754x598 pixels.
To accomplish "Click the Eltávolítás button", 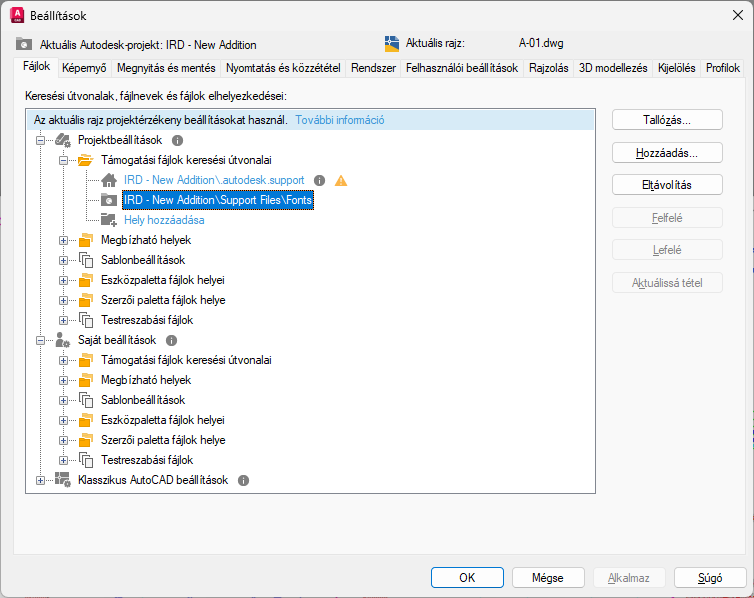I will (667, 185).
